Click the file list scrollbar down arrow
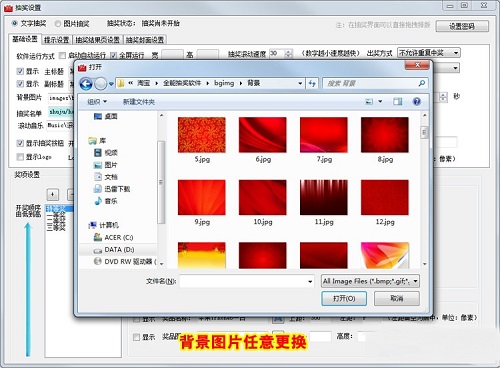 coord(425,264)
